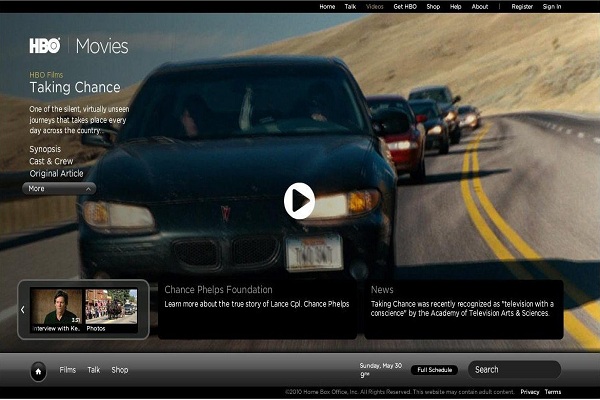Select the interview video thumbnail

point(55,310)
